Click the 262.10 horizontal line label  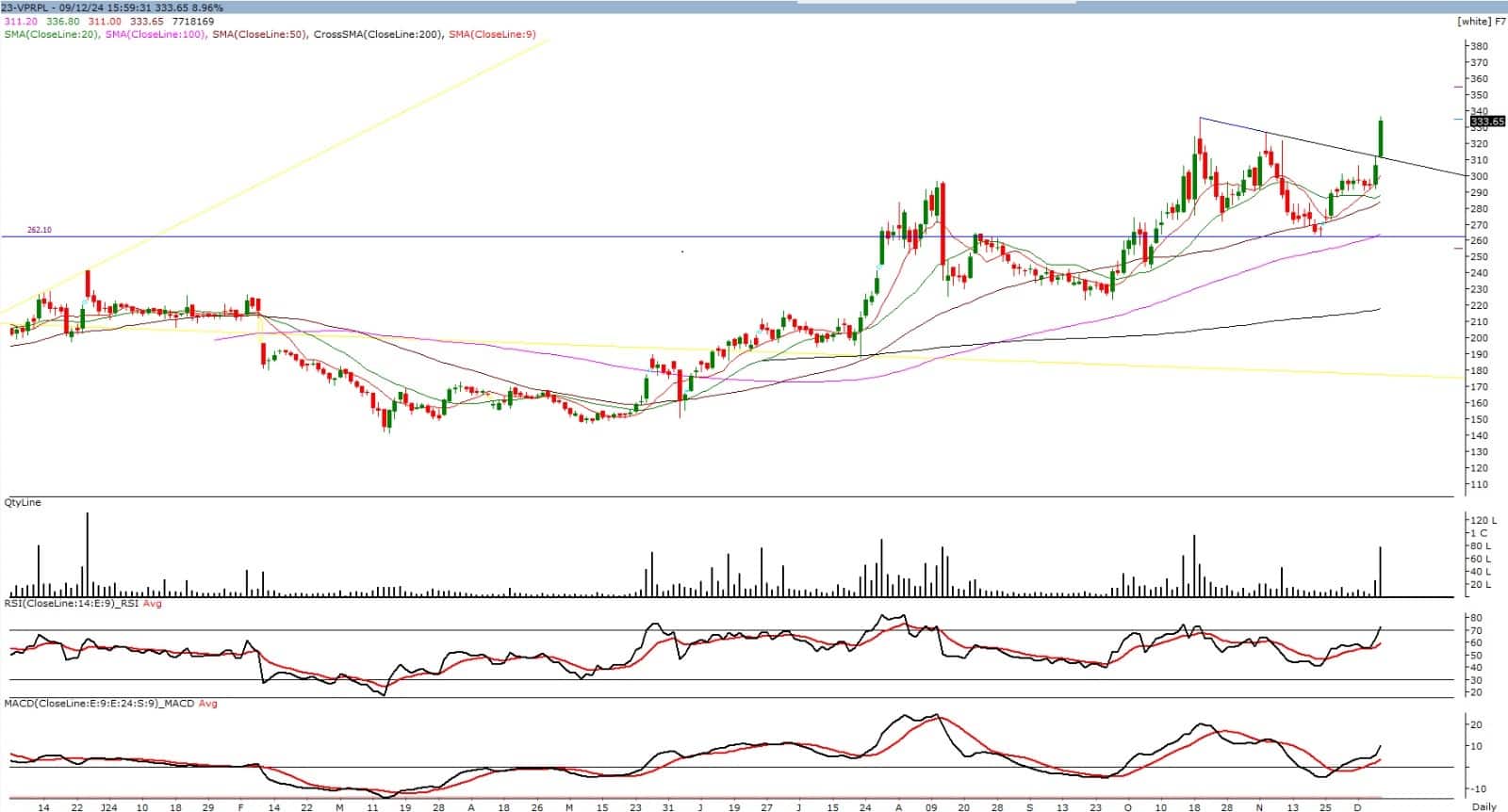coord(39,229)
